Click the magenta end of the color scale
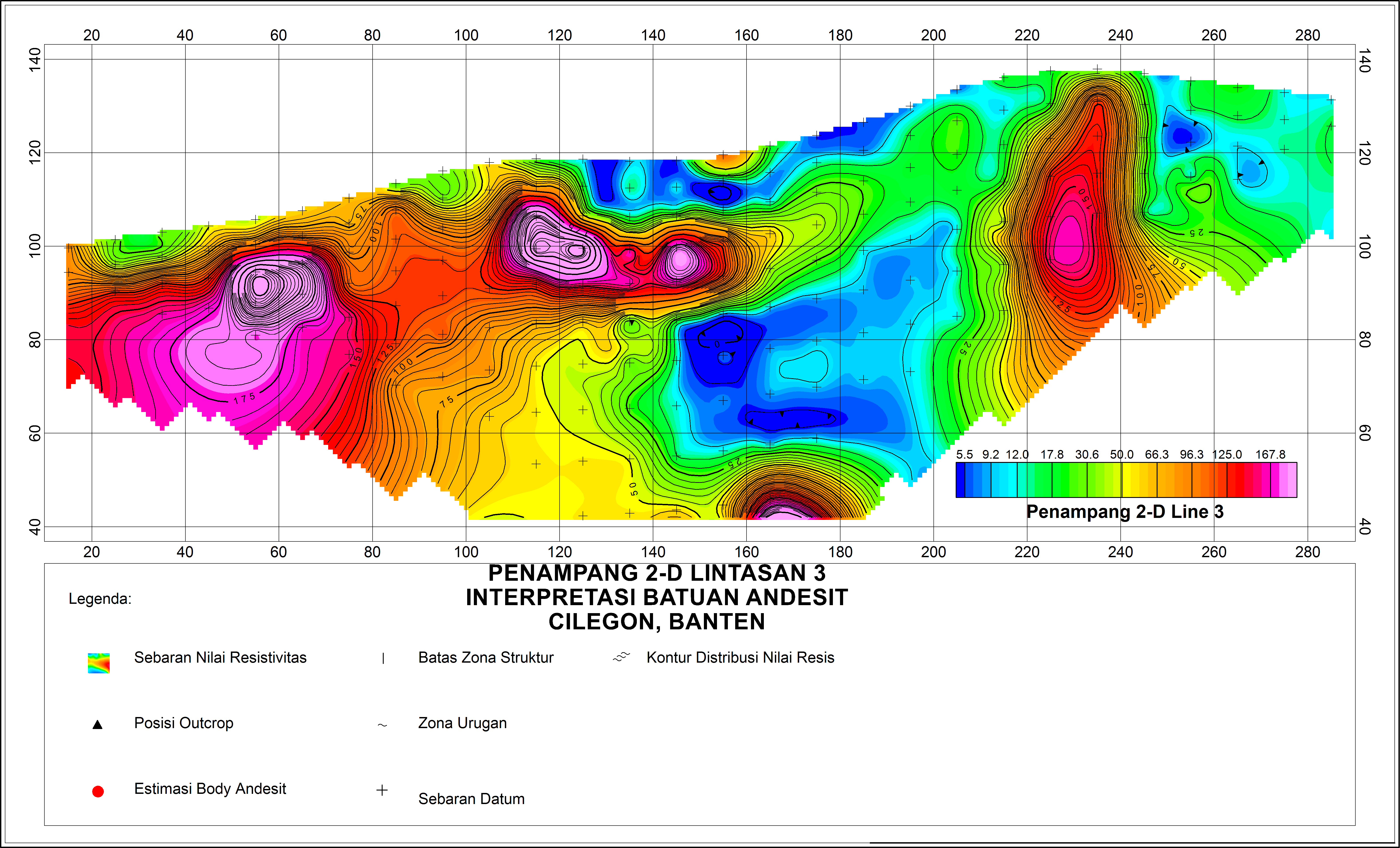Screen dimensions: 1400x848 [1287, 480]
